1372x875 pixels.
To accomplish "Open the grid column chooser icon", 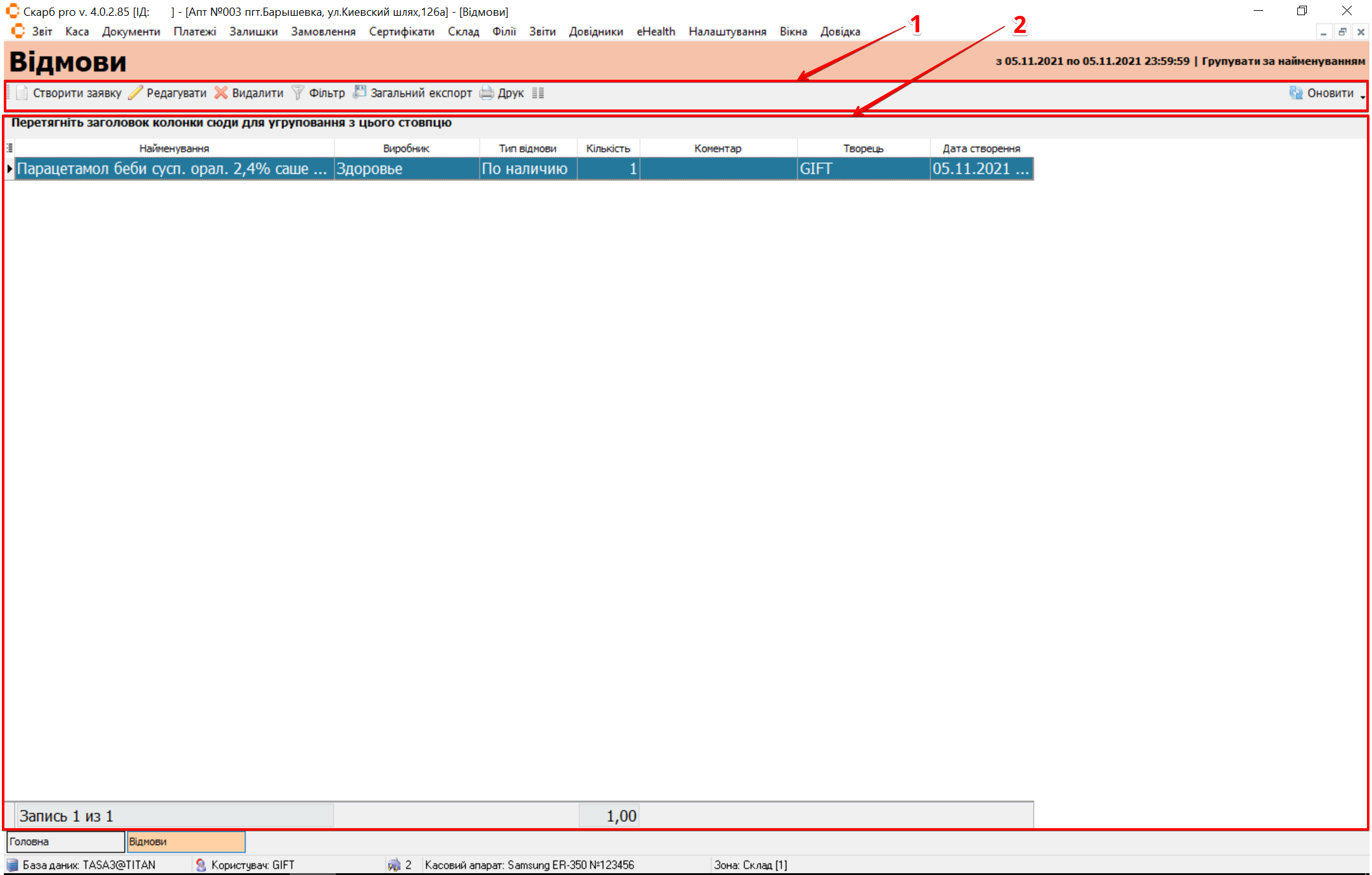I will click(9, 148).
